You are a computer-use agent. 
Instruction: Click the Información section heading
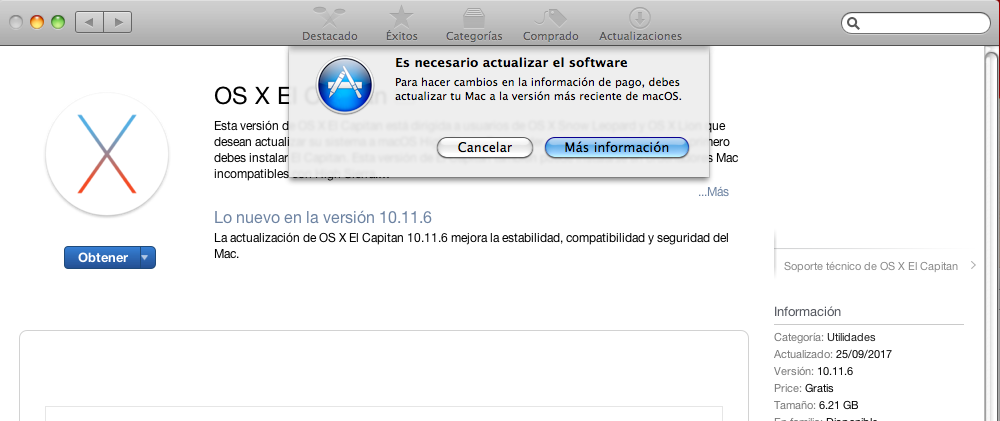coord(807,312)
